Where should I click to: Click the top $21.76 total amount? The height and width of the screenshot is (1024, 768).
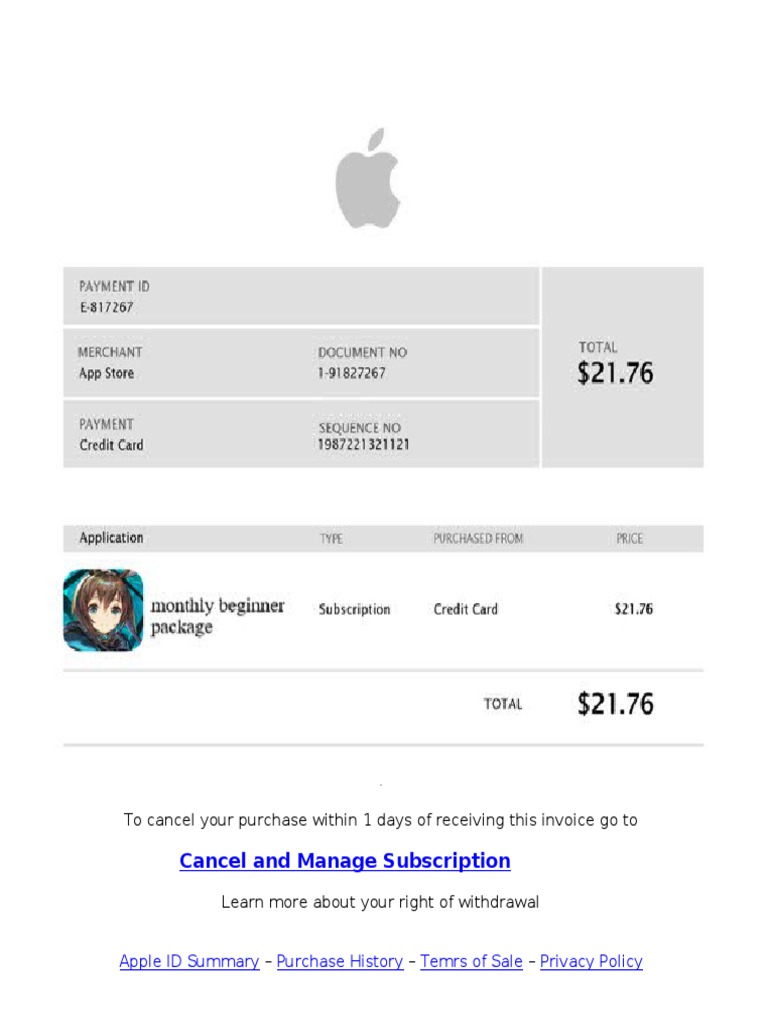(615, 374)
